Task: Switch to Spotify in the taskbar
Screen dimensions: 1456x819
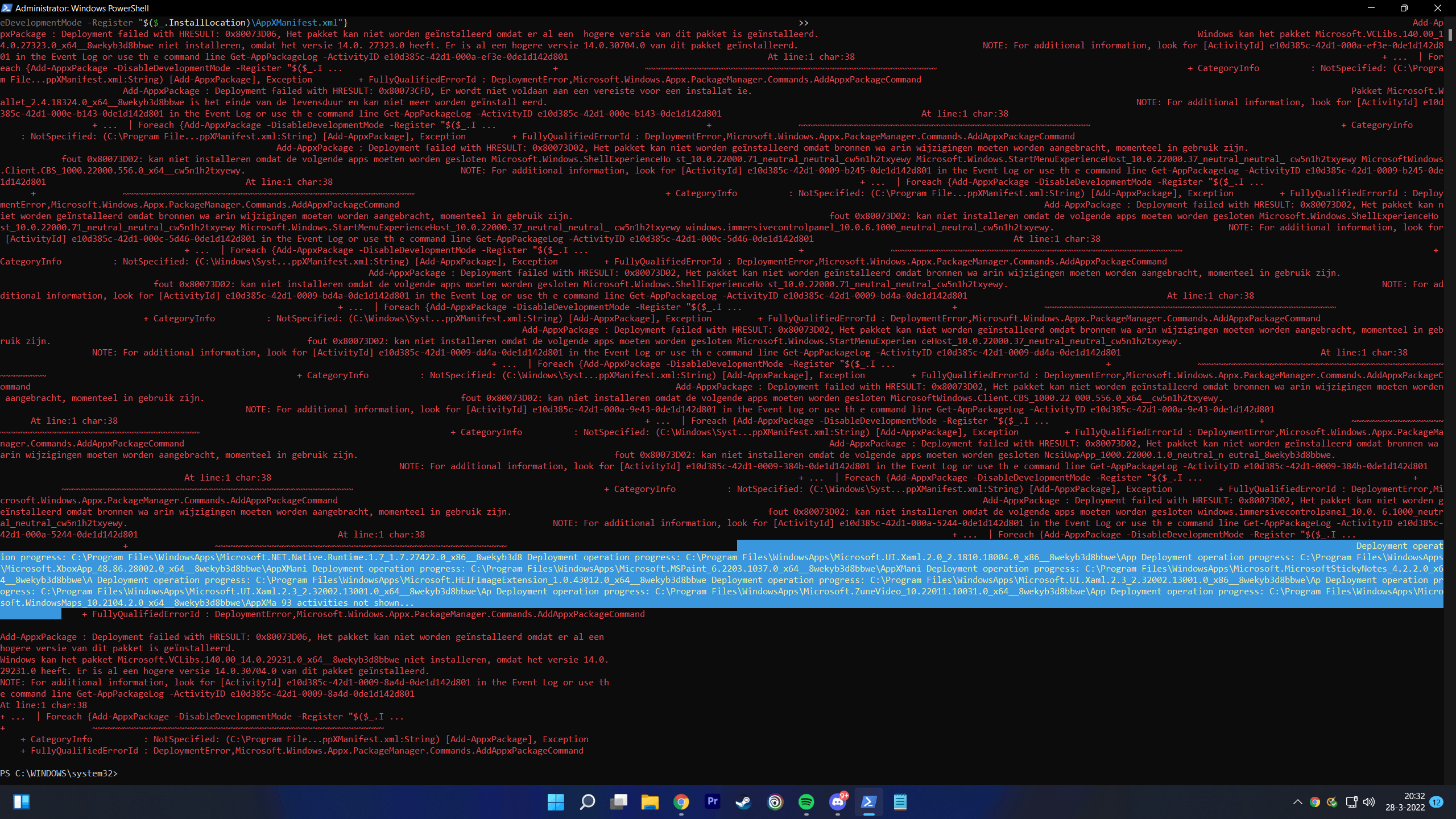Action: [x=806, y=802]
